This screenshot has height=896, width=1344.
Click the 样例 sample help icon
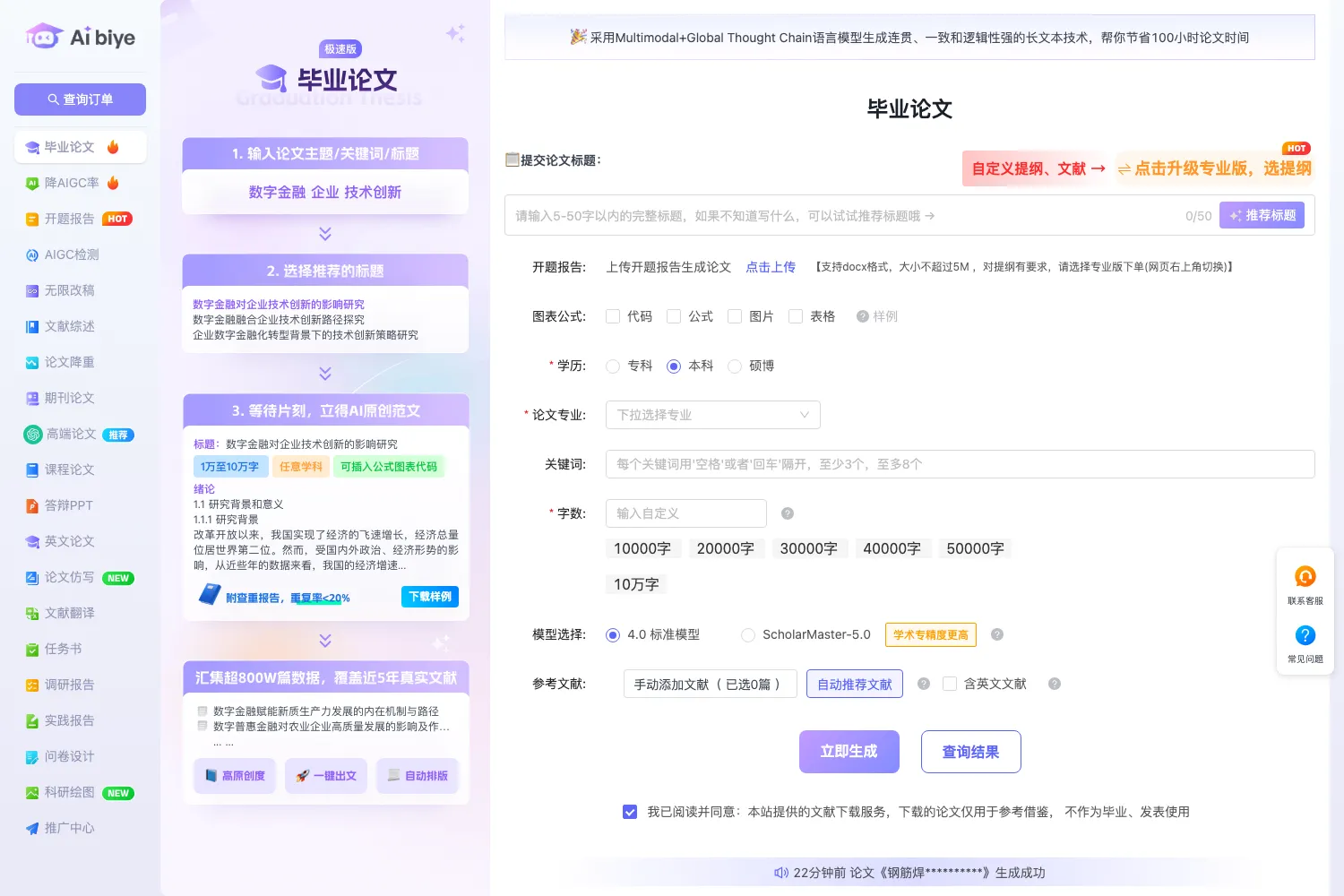point(863,316)
